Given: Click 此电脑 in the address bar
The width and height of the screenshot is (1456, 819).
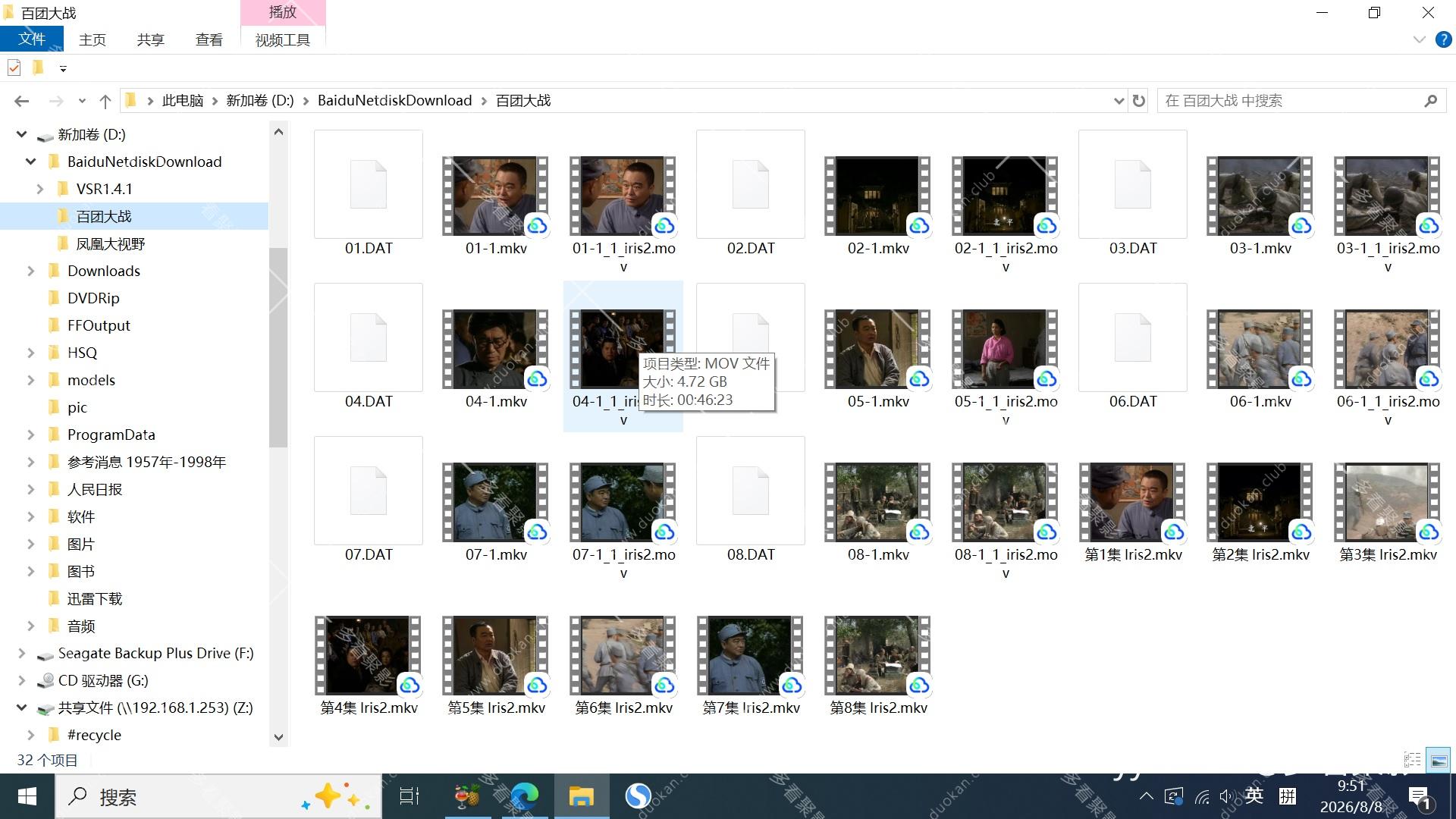Looking at the screenshot, I should [183, 101].
